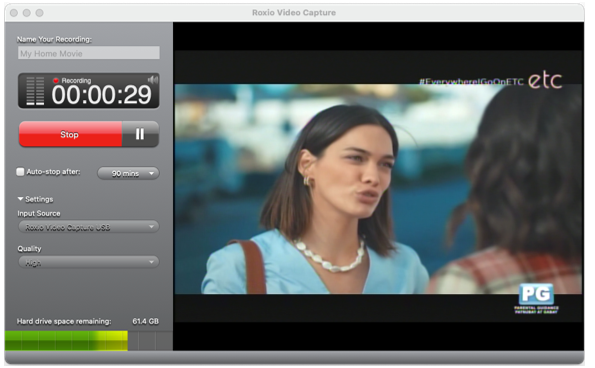Click the 00:00:29 recording timer
This screenshot has width=595, height=368.
[x=101, y=95]
